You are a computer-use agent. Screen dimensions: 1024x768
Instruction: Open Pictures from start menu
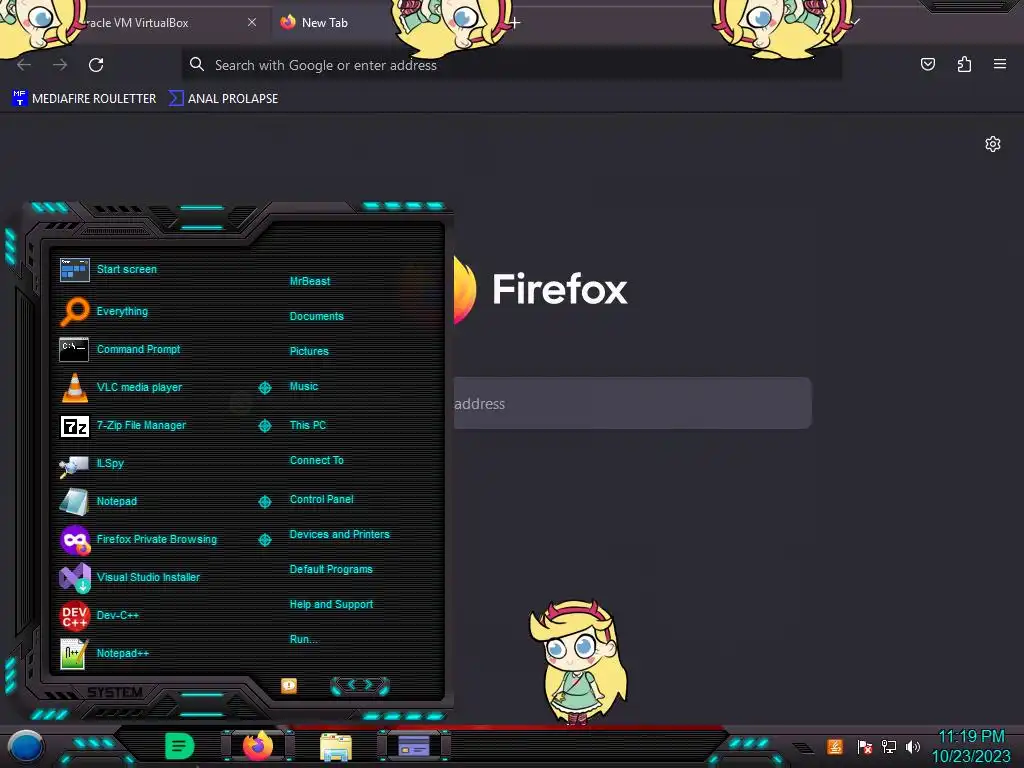tap(309, 351)
